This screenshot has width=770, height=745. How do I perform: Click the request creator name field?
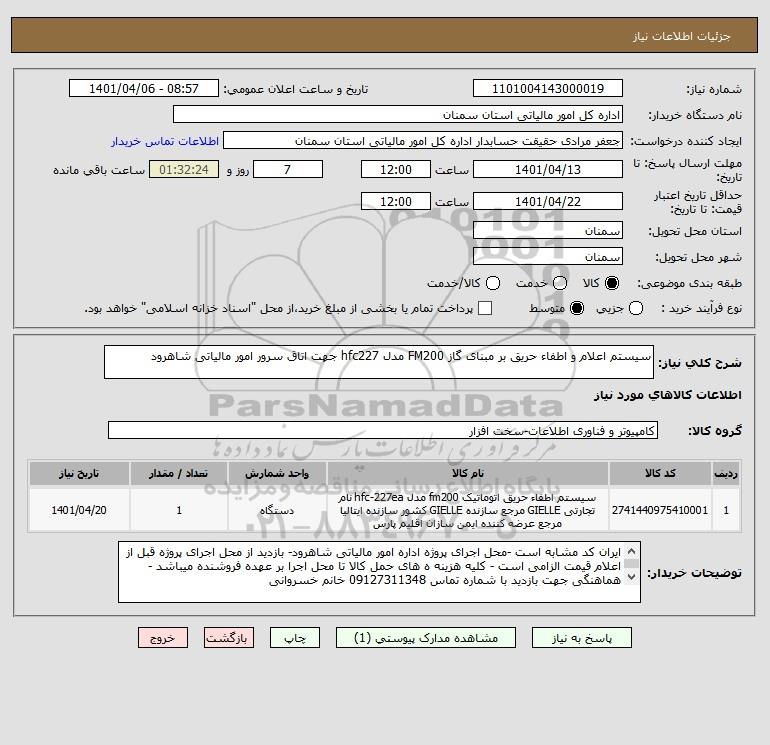[x=423, y=140]
